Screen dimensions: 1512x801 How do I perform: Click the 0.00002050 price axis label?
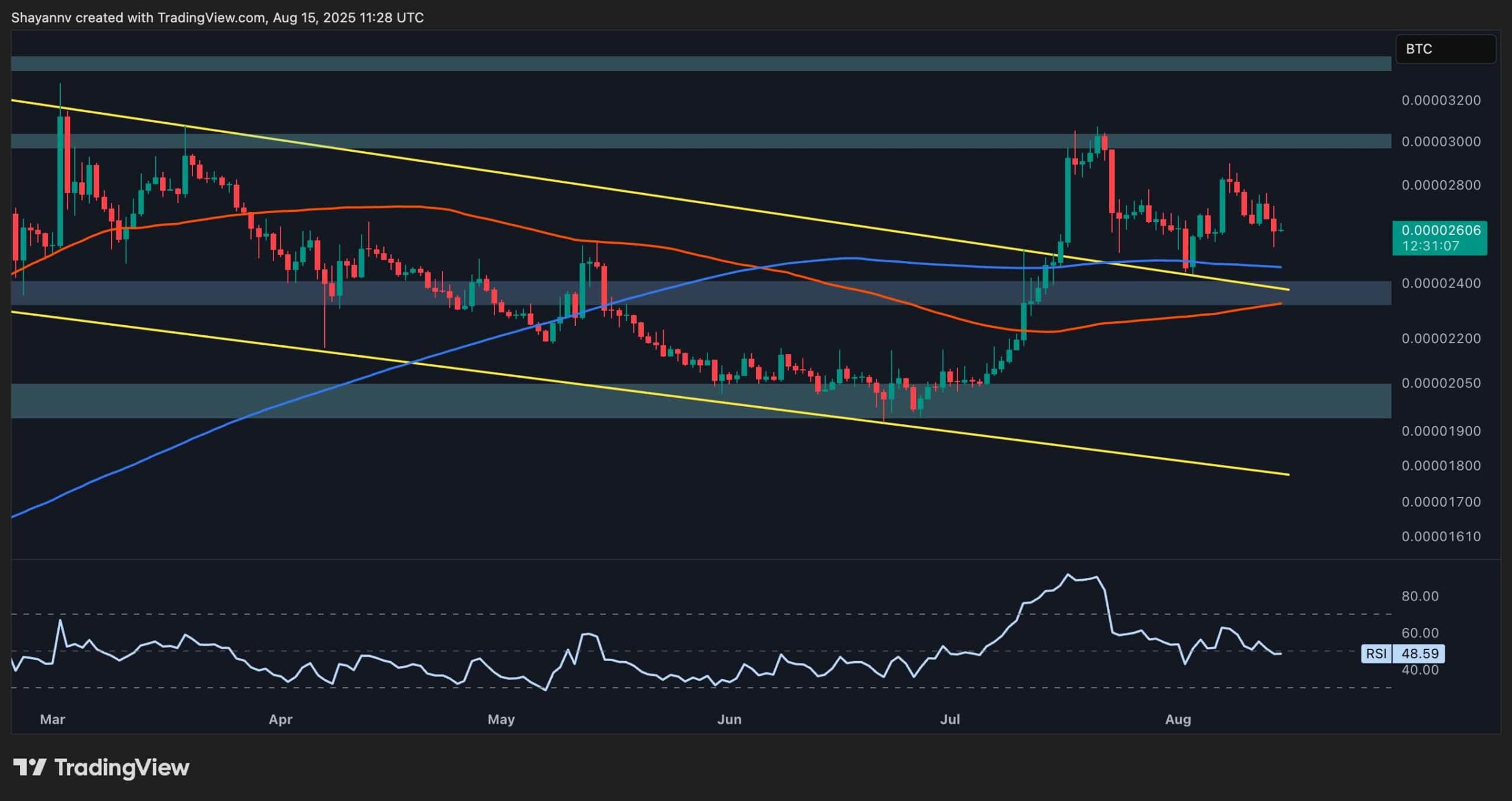pos(1441,383)
